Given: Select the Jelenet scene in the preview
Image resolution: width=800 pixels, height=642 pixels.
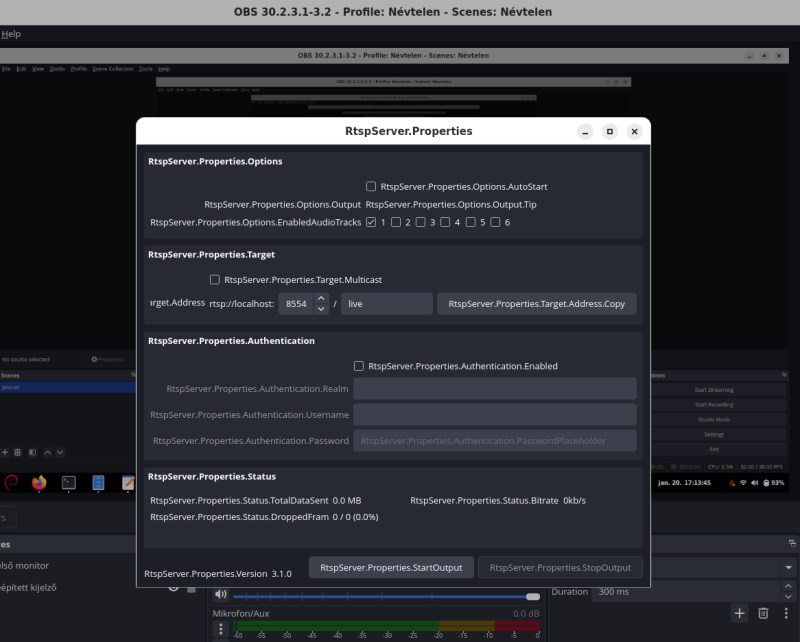Looking at the screenshot, I should (68, 387).
